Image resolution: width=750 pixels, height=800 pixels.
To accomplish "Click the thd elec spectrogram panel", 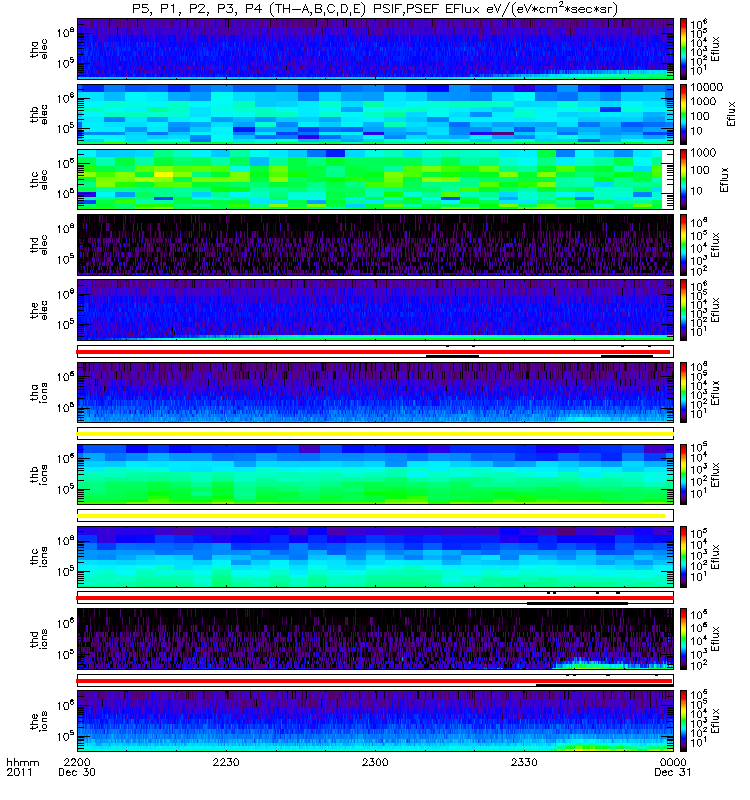I will 375,244.
